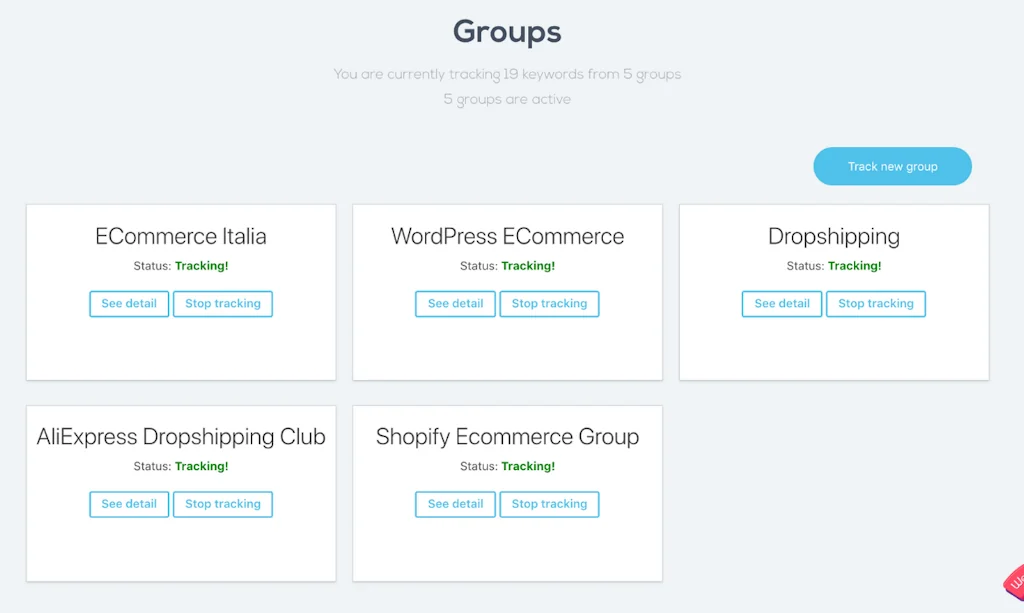Click the Track new group button
The width and height of the screenshot is (1024, 613).
892,166
